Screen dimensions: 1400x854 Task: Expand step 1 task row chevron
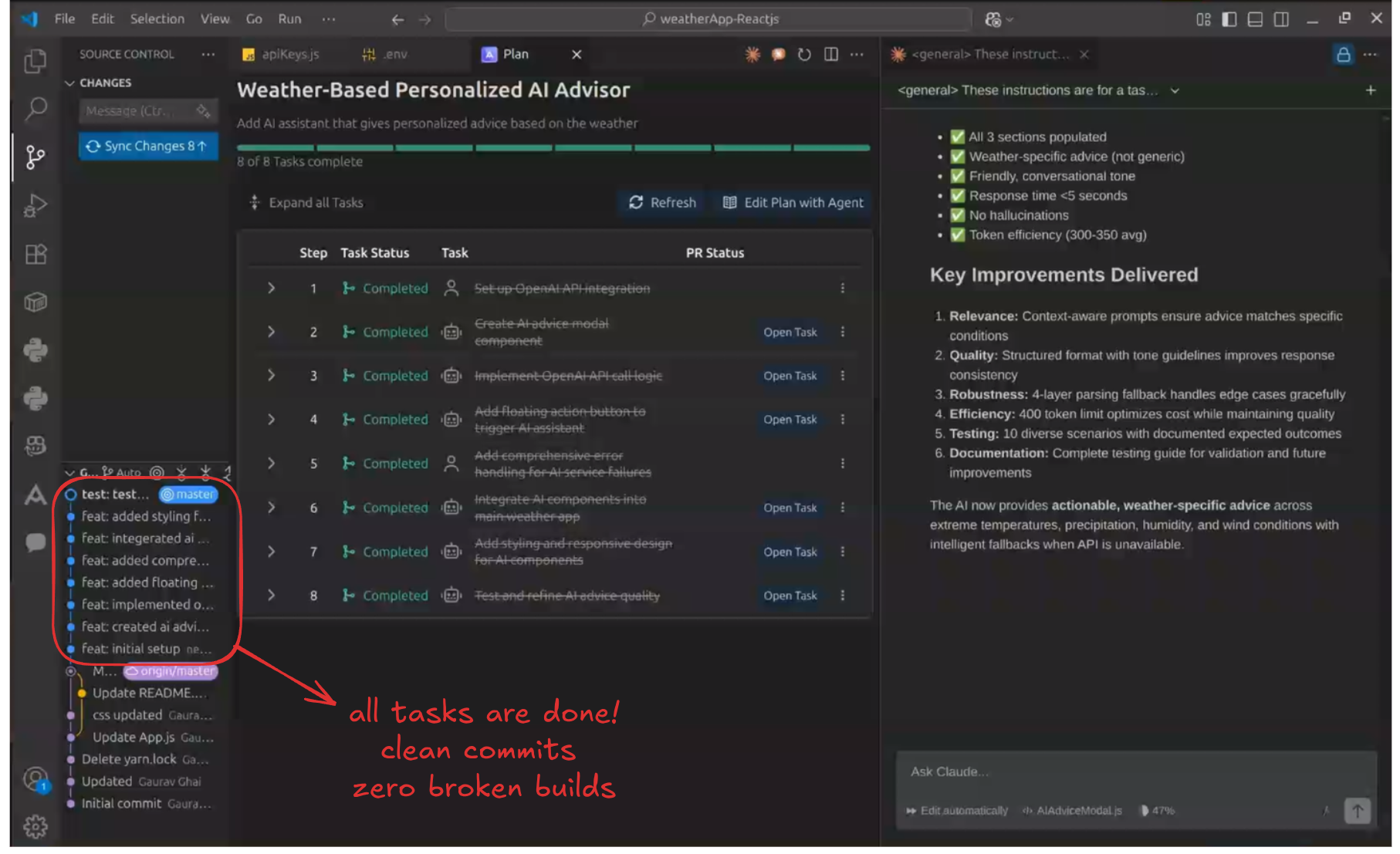coord(271,288)
